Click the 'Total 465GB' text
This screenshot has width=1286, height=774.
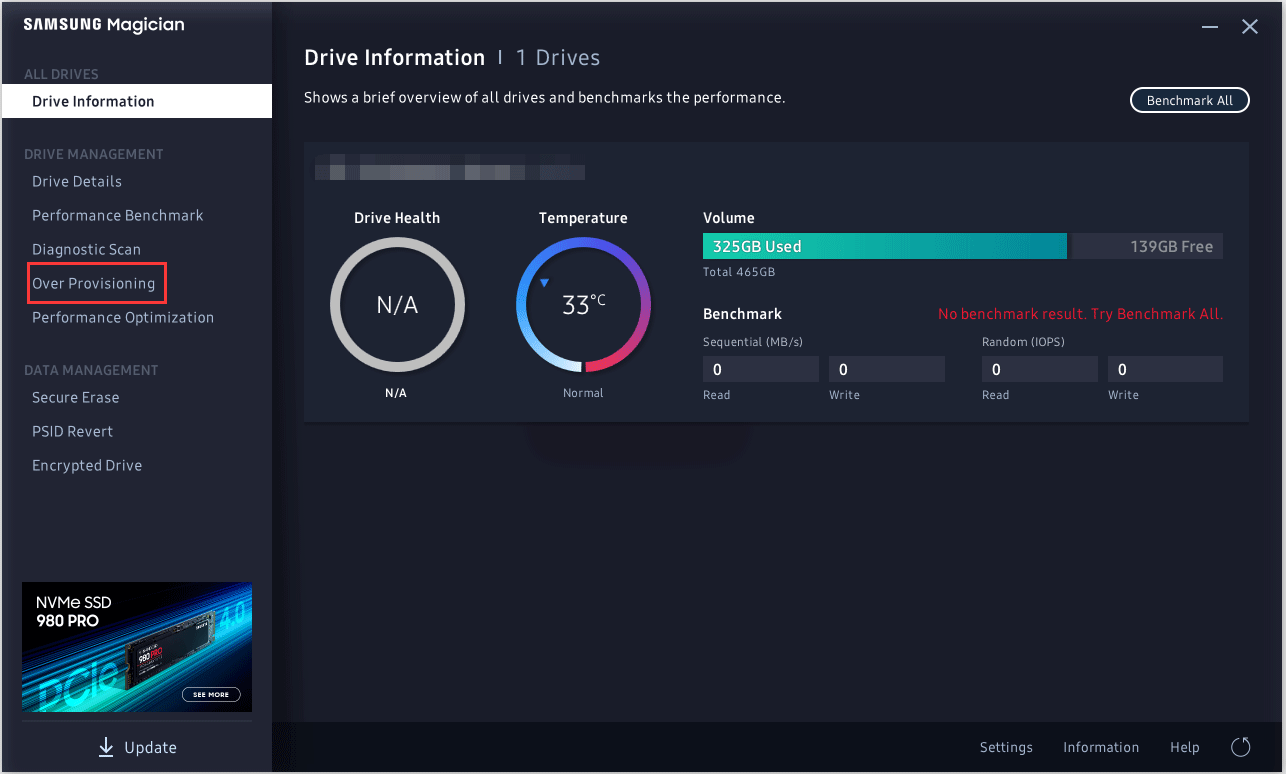739,272
